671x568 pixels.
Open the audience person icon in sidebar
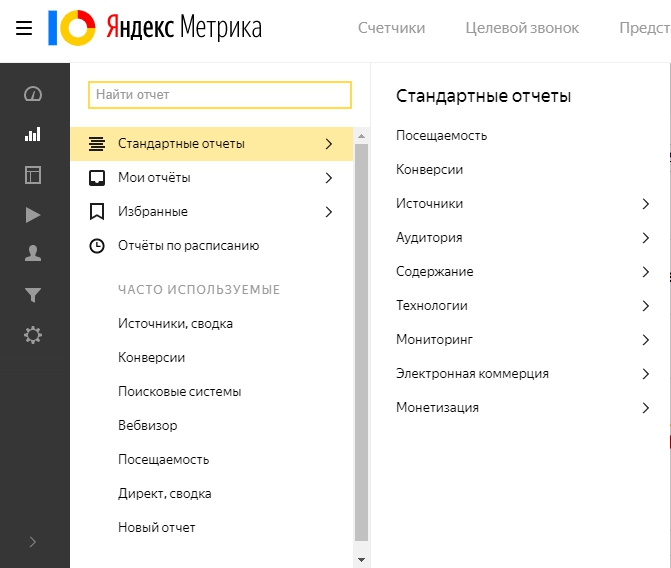tap(33, 254)
